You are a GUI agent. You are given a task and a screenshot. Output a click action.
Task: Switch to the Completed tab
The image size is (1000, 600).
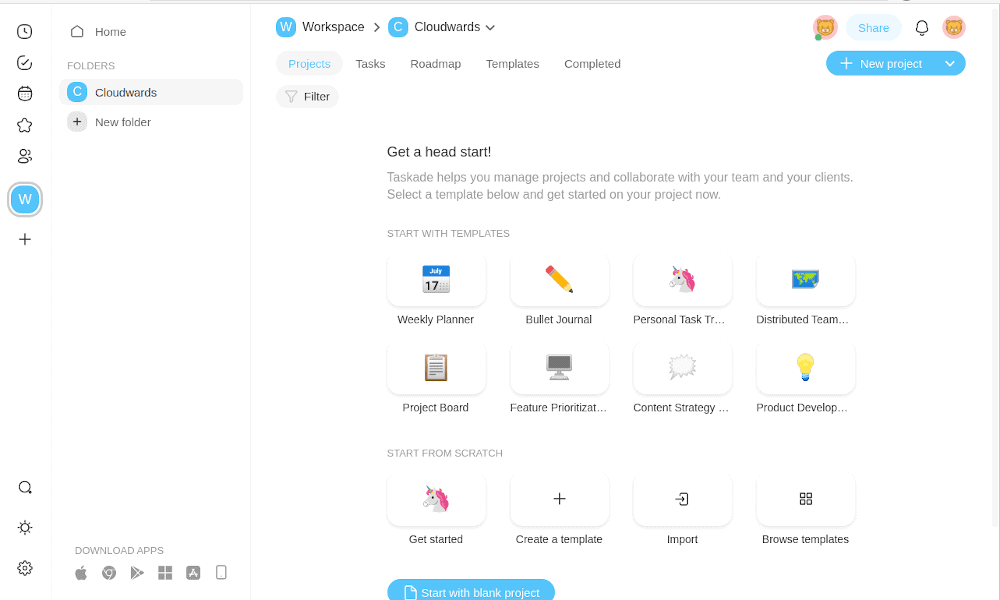coord(592,64)
